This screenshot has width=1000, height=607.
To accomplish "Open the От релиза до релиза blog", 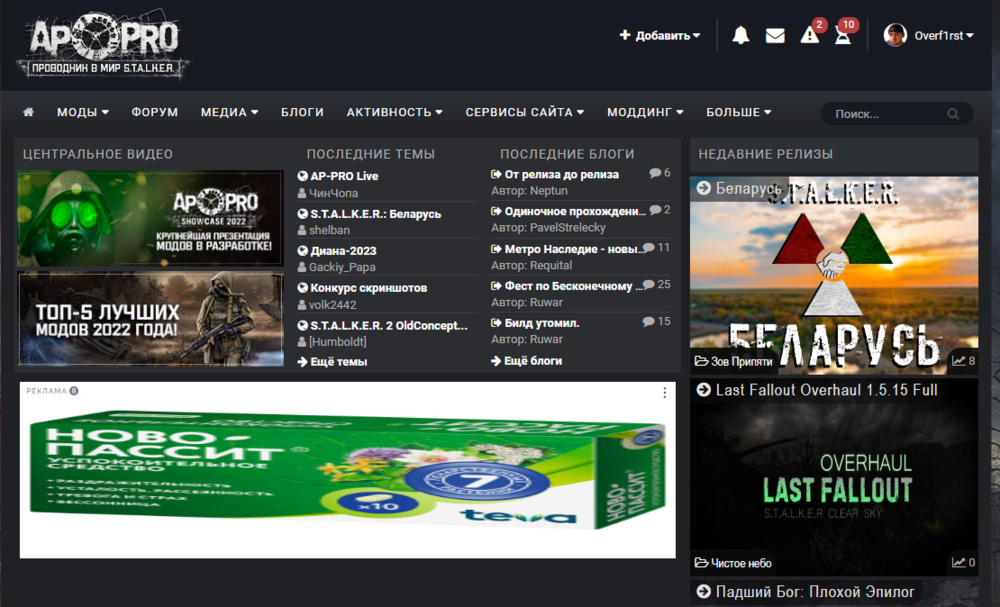I will tap(561, 174).
